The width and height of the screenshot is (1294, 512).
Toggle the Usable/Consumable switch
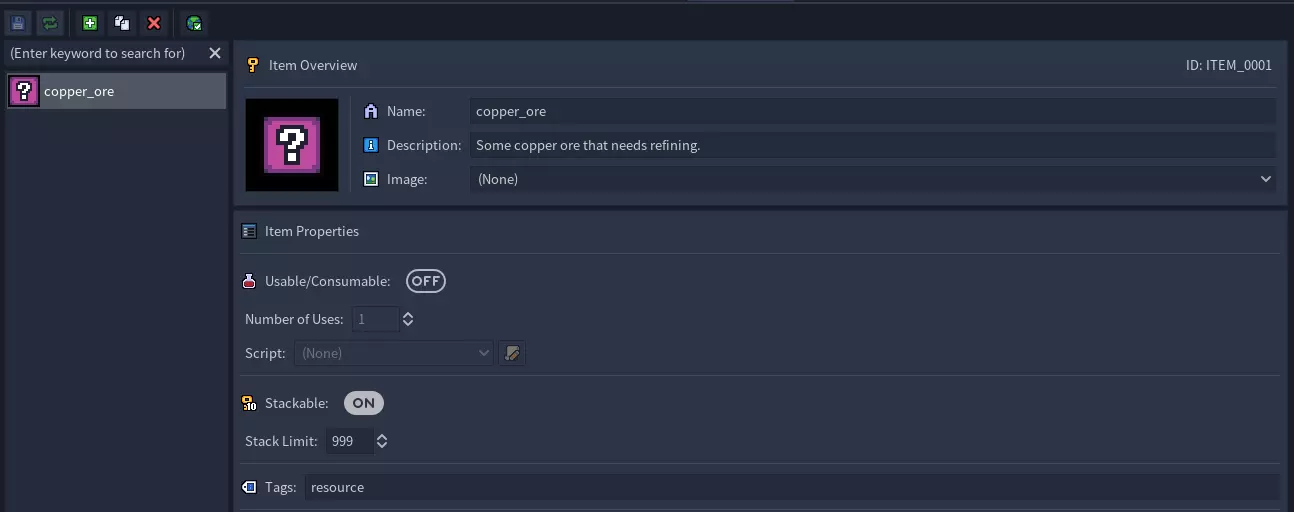[x=425, y=281]
